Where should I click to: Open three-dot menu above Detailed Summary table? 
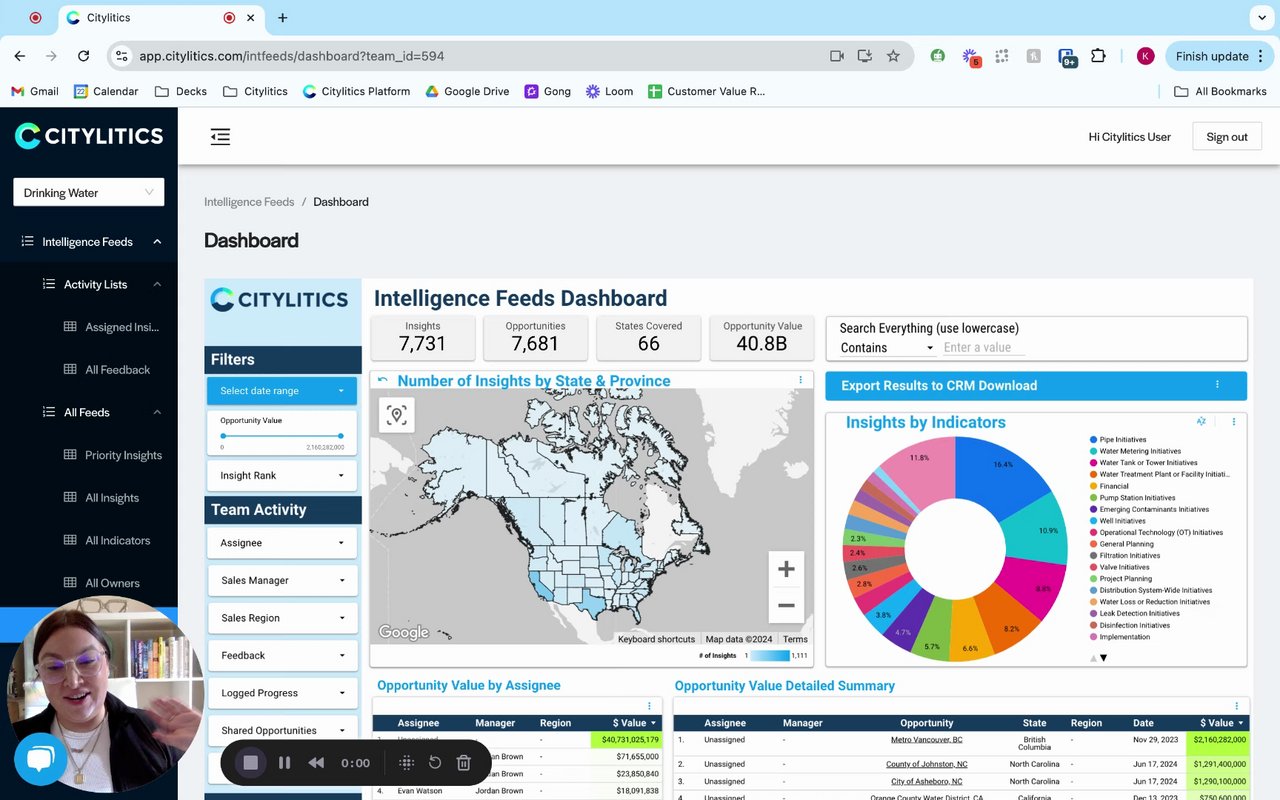click(1237, 706)
